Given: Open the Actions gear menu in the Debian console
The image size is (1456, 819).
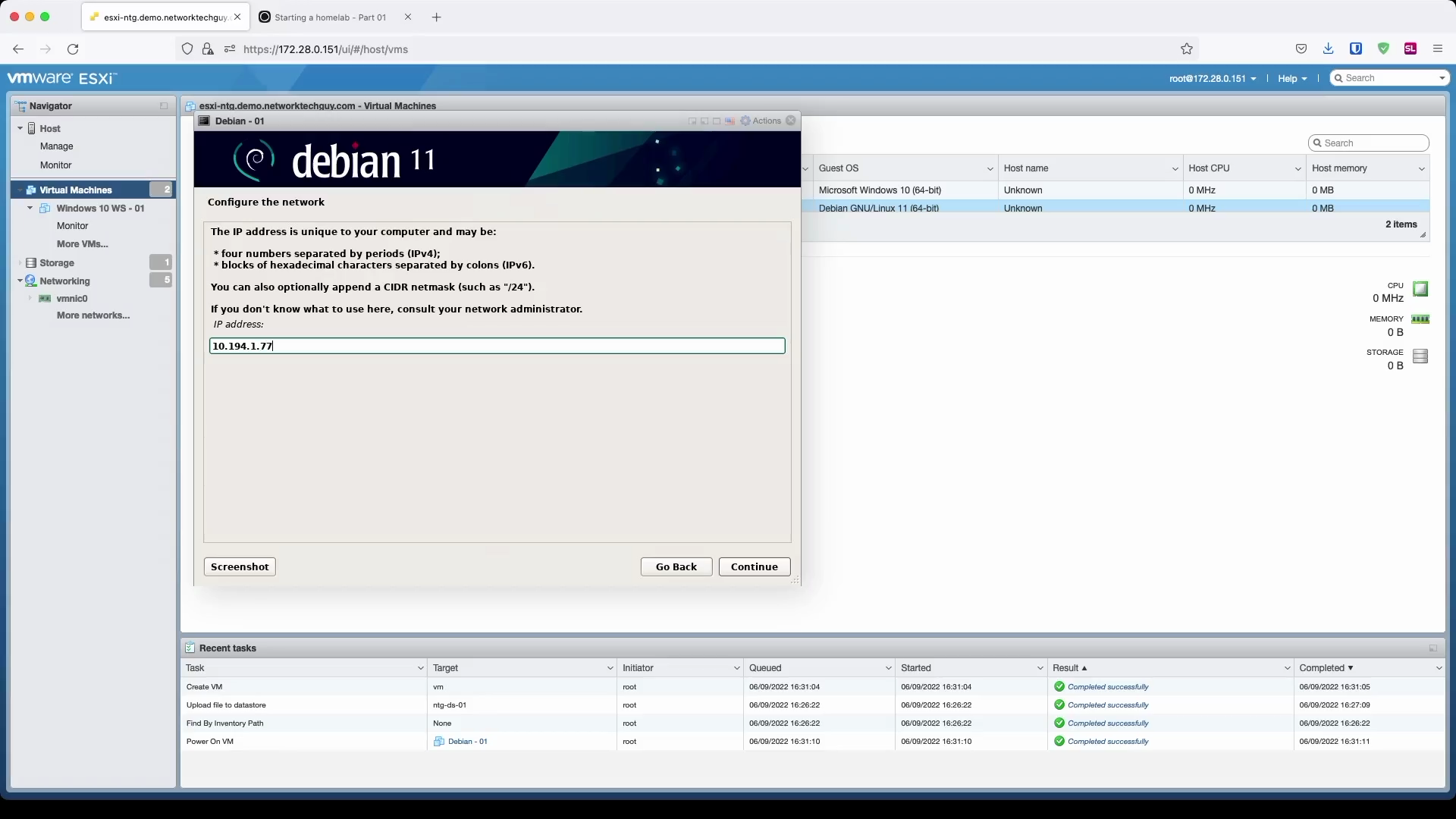Looking at the screenshot, I should 761,121.
